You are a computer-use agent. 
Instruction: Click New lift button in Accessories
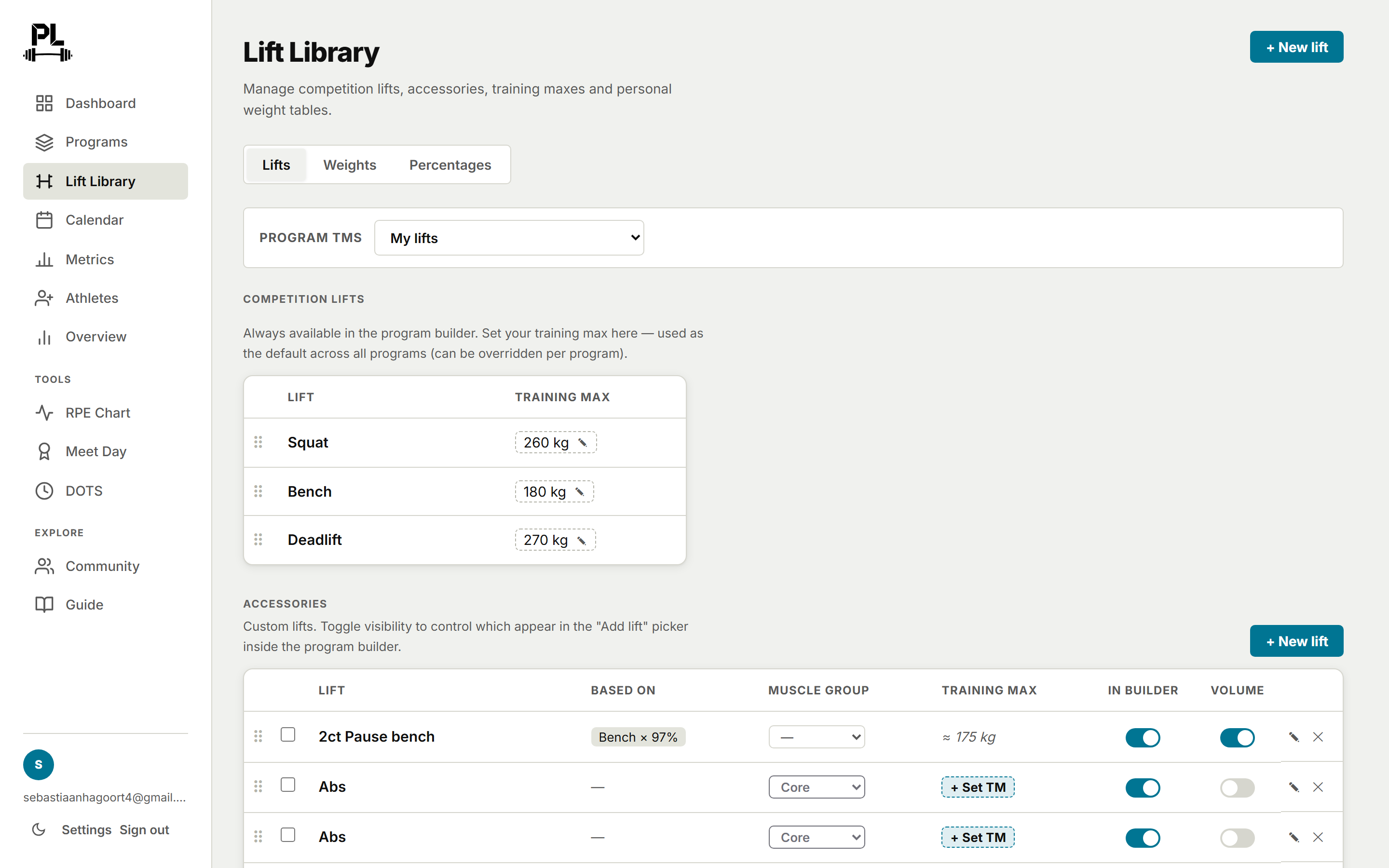(1296, 641)
